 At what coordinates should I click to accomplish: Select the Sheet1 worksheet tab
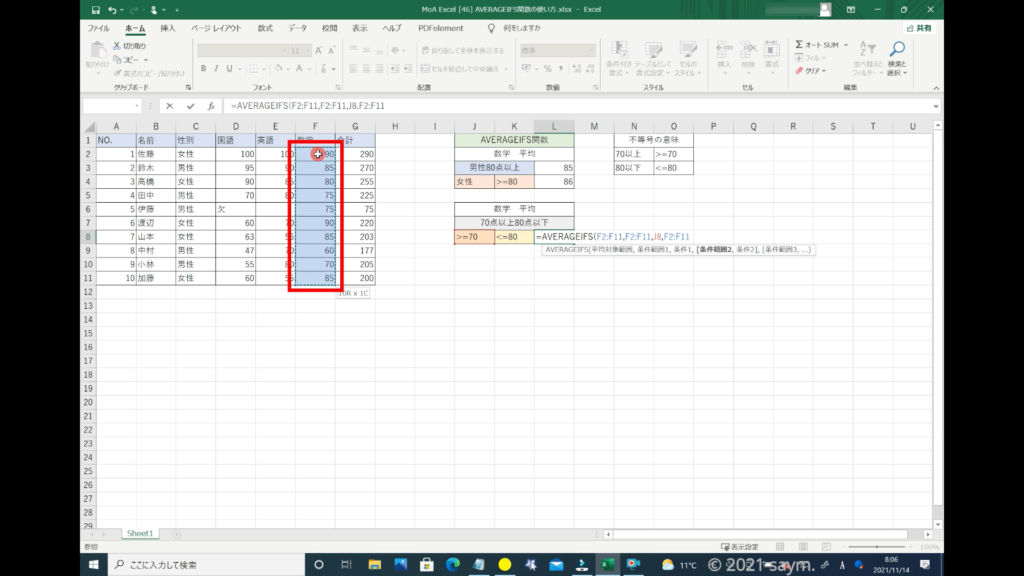coord(140,534)
